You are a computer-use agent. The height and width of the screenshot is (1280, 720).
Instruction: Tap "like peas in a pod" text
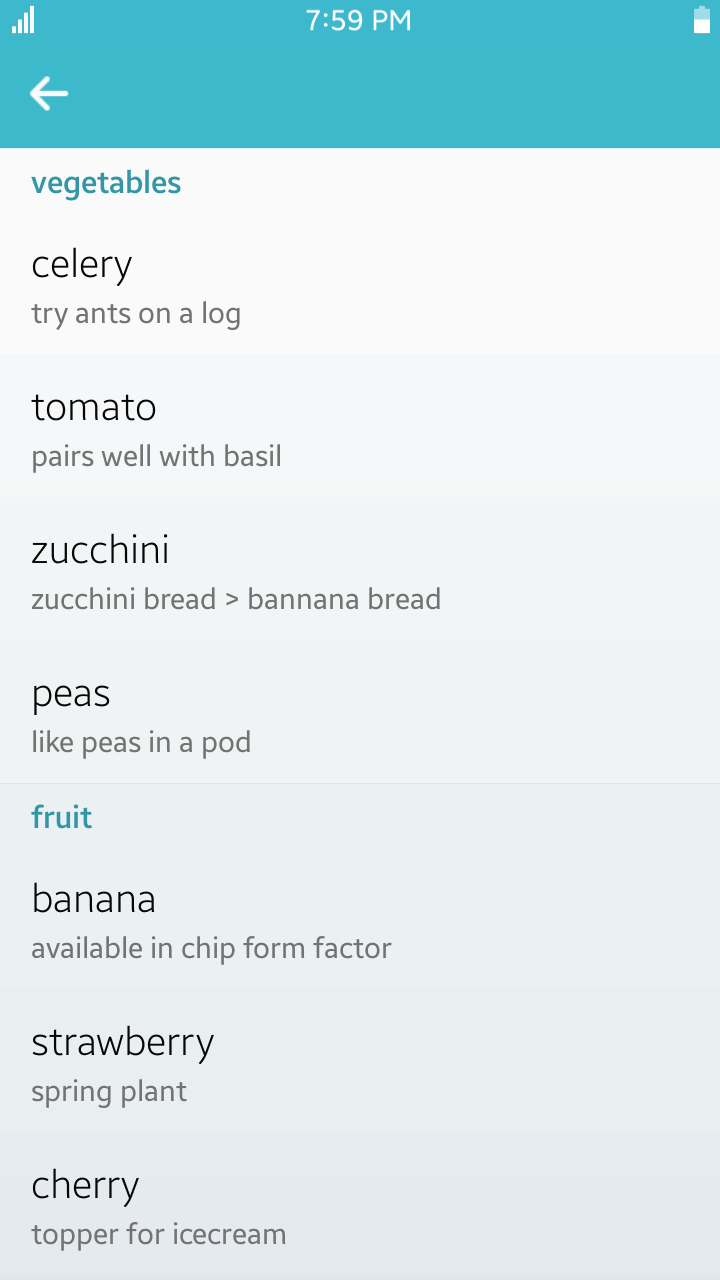tap(141, 743)
